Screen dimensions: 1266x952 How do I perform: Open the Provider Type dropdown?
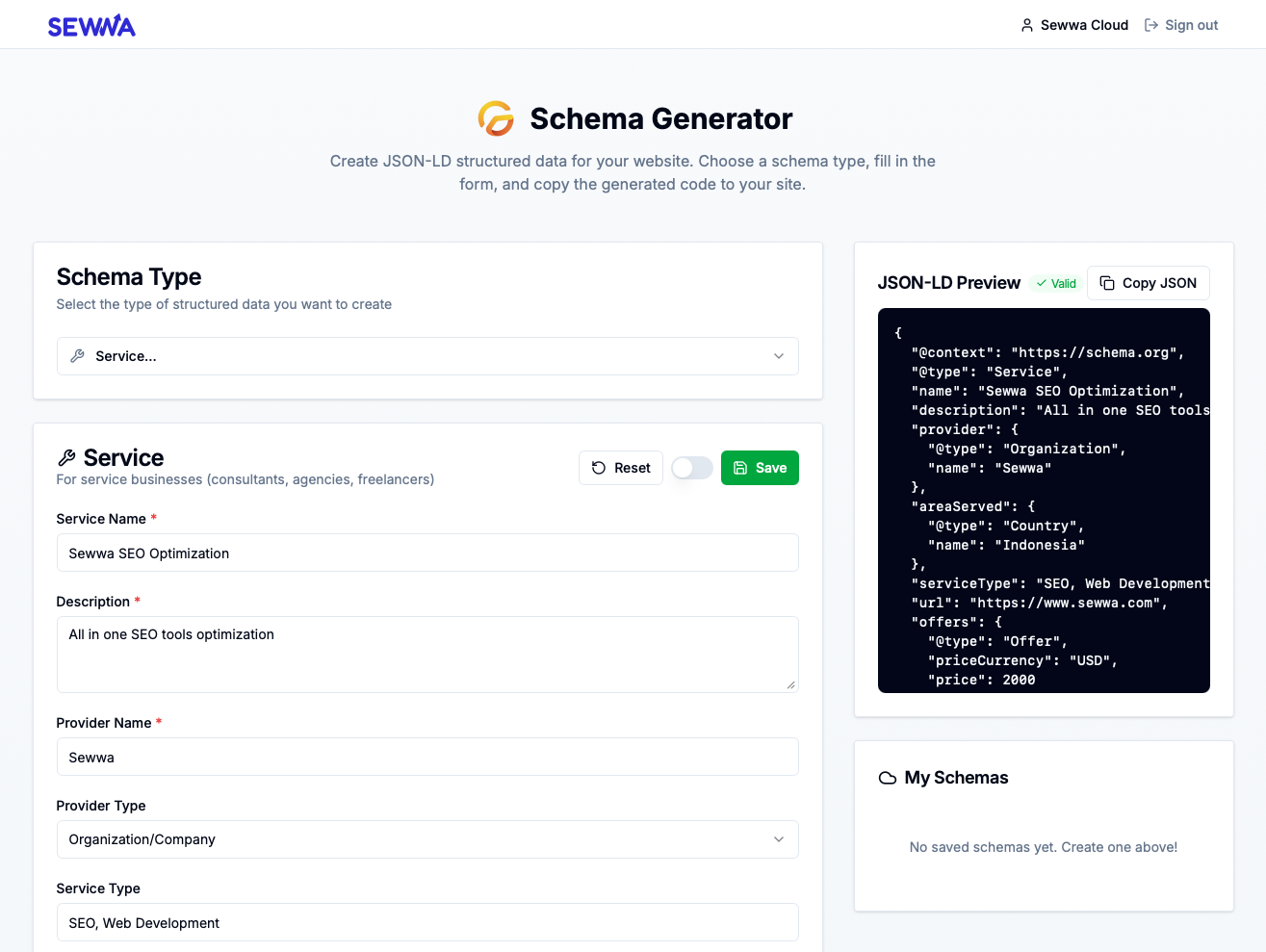pyautogui.click(x=426, y=838)
